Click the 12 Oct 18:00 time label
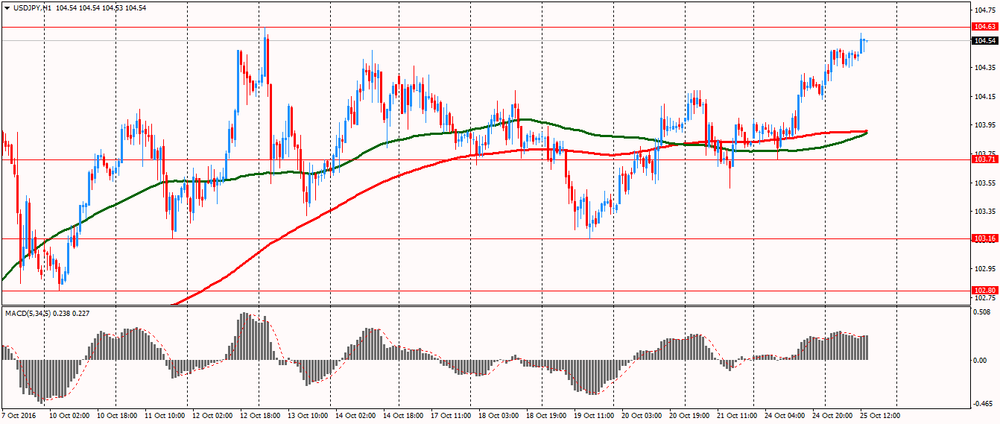This screenshot has width=1000, height=424. pos(258,415)
